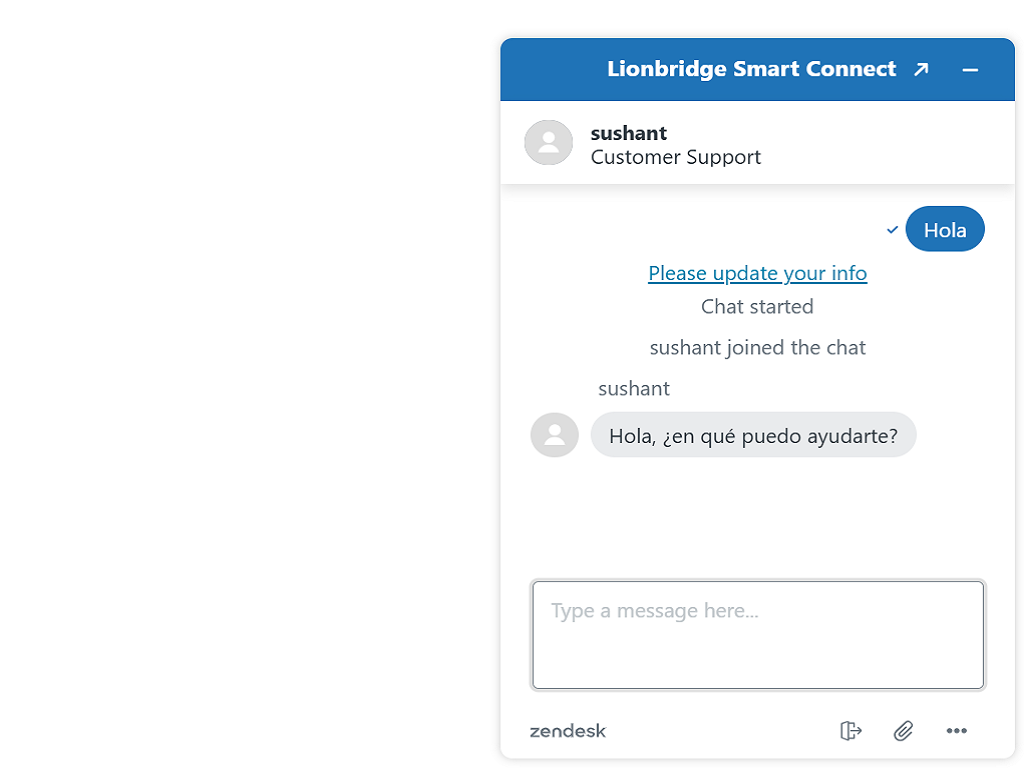
Task: Click the "Lionbridge Smart Connect" header title
Action: [x=751, y=69]
